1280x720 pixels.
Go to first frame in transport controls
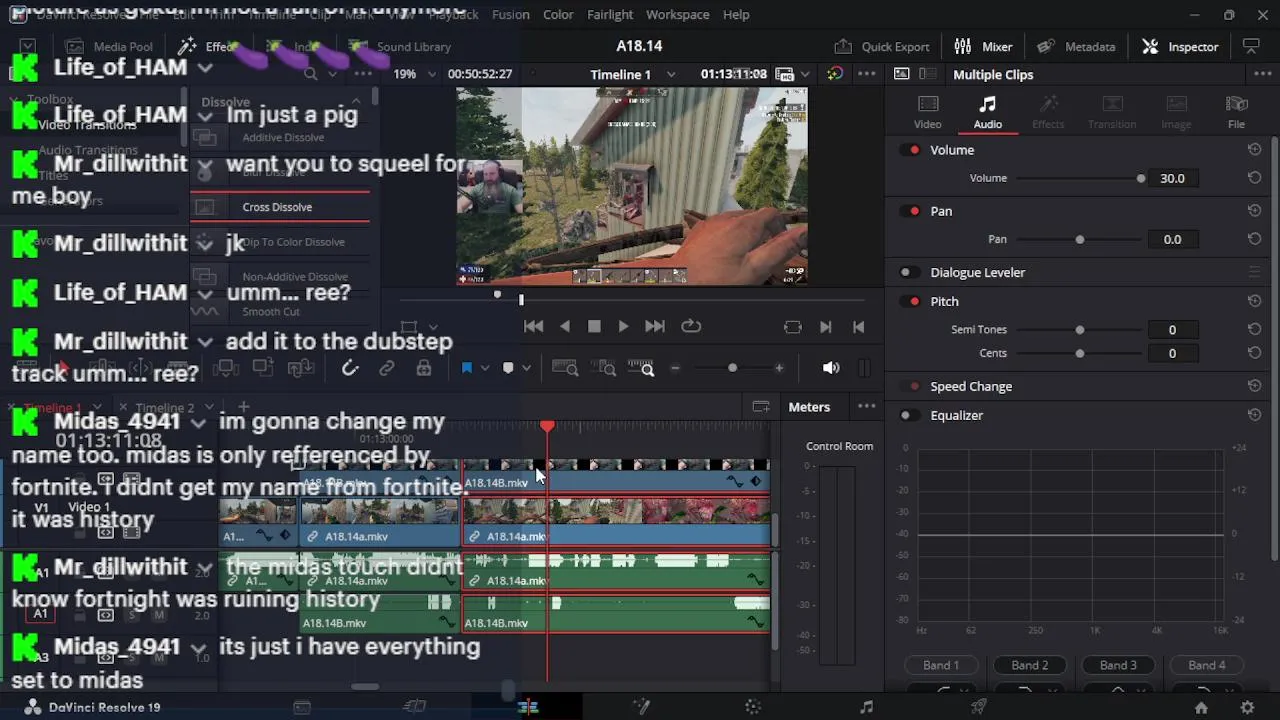(534, 326)
